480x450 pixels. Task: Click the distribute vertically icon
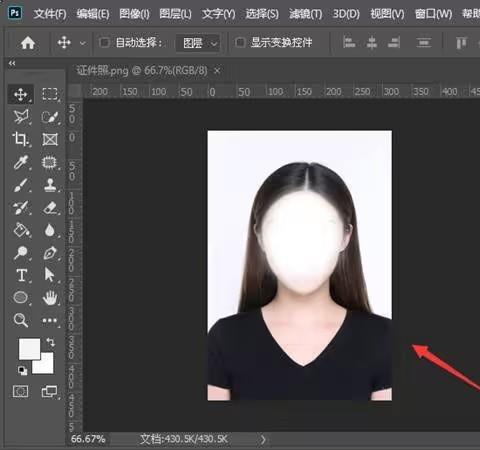point(424,43)
